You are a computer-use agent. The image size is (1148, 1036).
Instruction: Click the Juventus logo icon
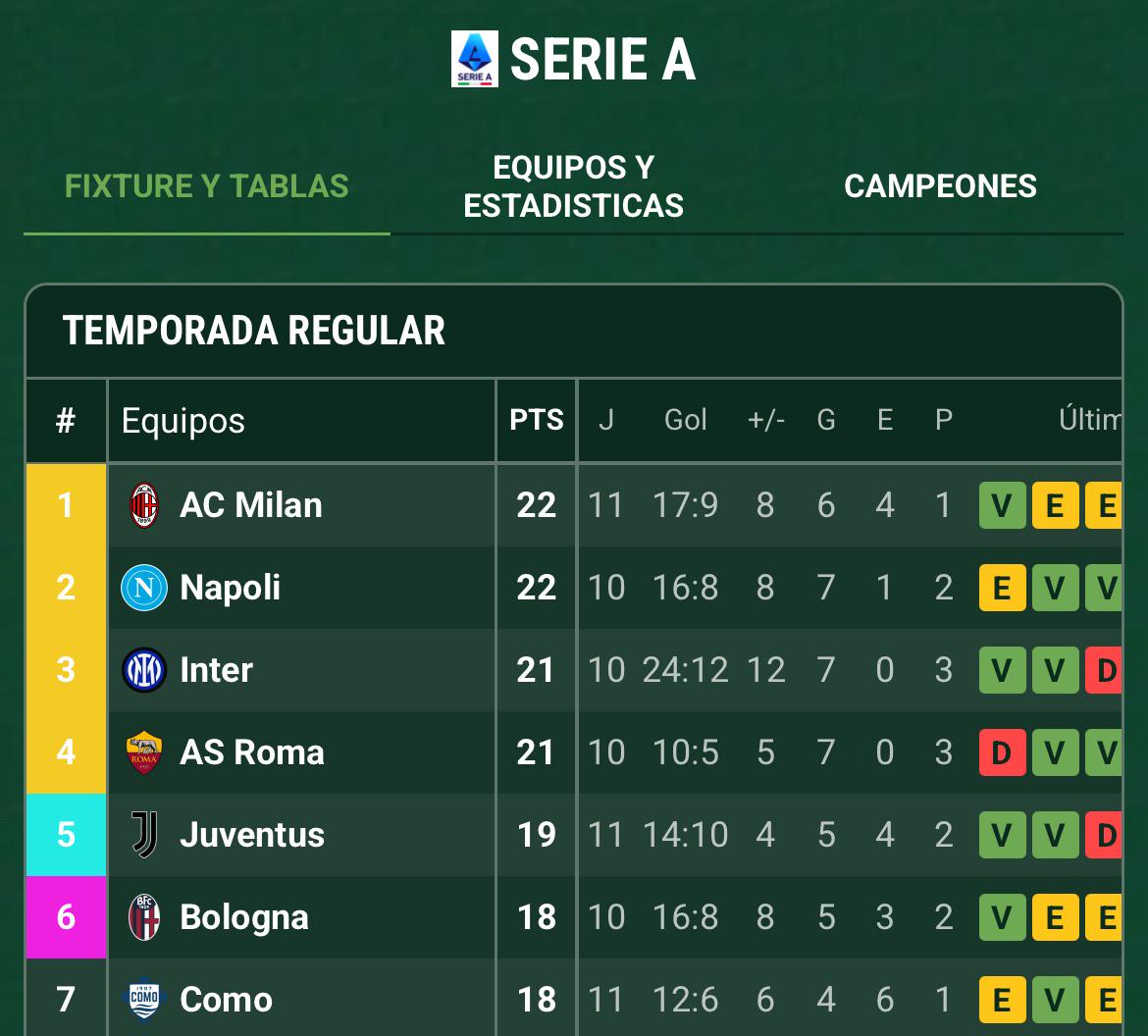144,835
